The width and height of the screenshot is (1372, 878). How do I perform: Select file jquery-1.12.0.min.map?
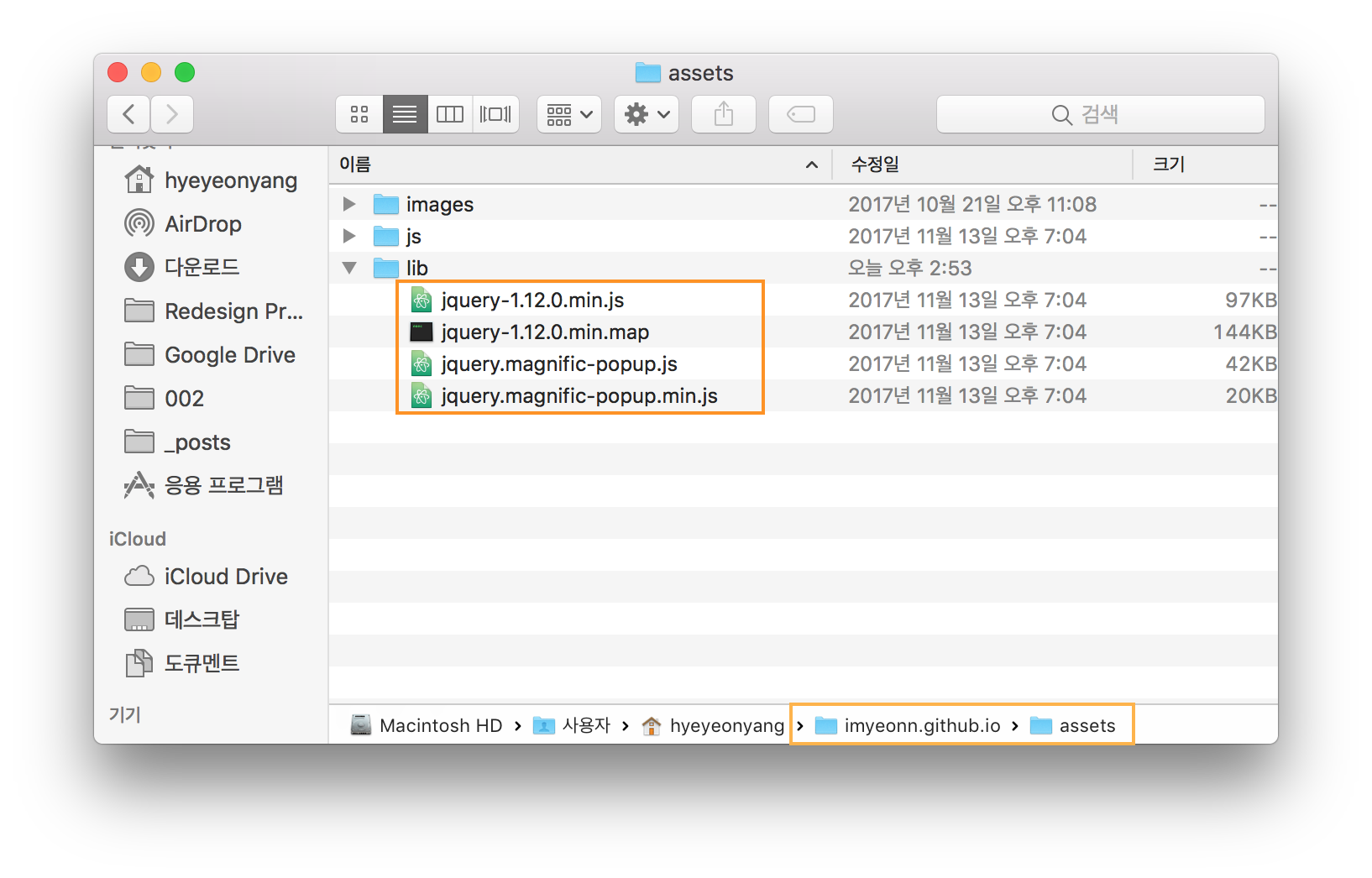coord(804,332)
